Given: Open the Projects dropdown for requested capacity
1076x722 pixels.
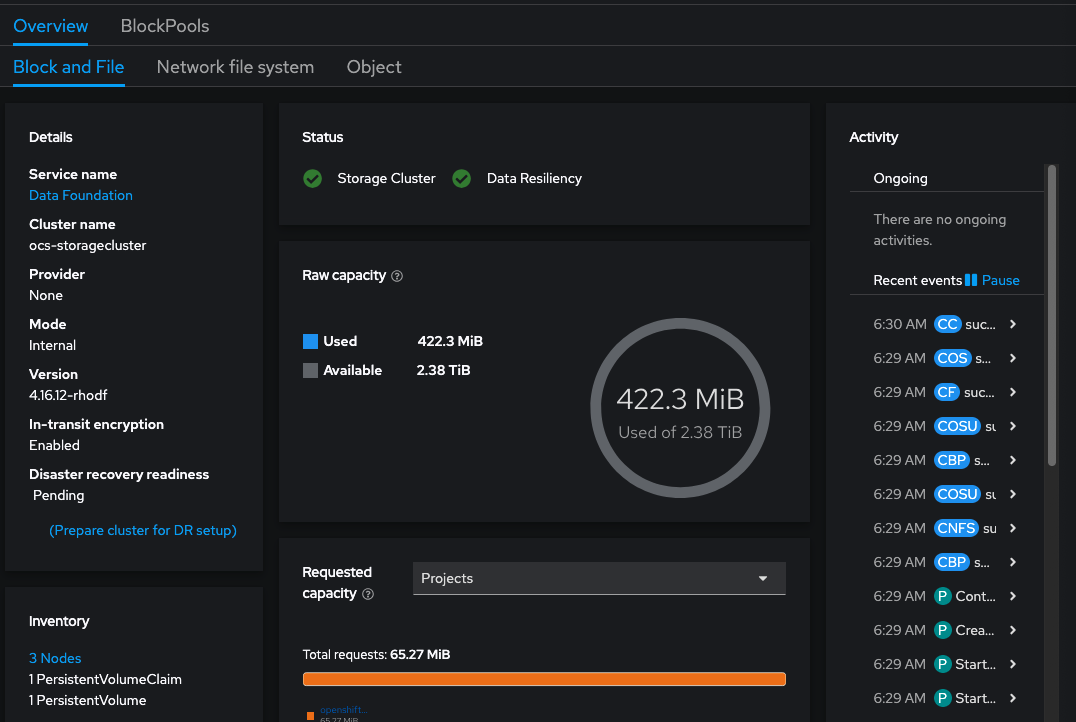Looking at the screenshot, I should [599, 579].
